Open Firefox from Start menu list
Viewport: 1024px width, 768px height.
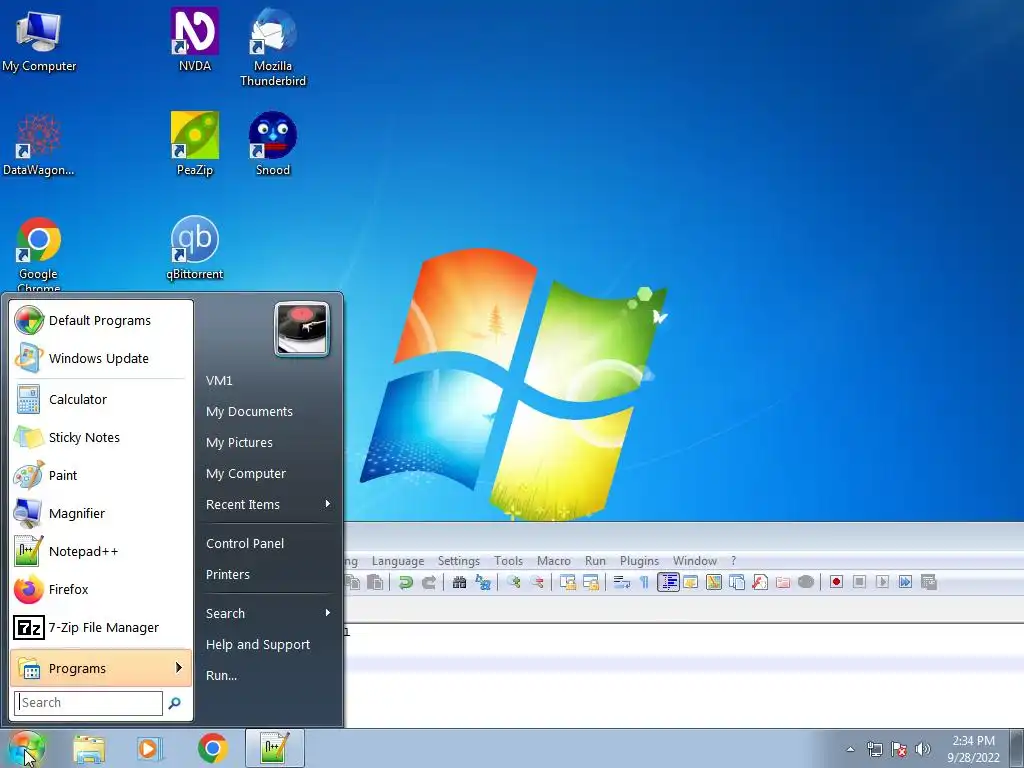(101, 589)
